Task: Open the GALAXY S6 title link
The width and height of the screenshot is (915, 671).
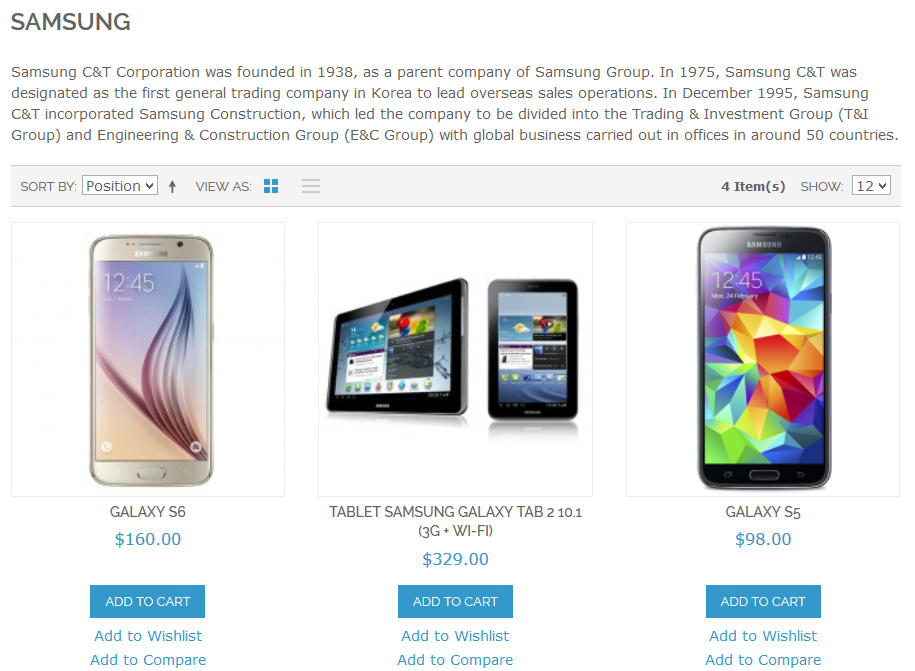Action: pyautogui.click(x=148, y=512)
